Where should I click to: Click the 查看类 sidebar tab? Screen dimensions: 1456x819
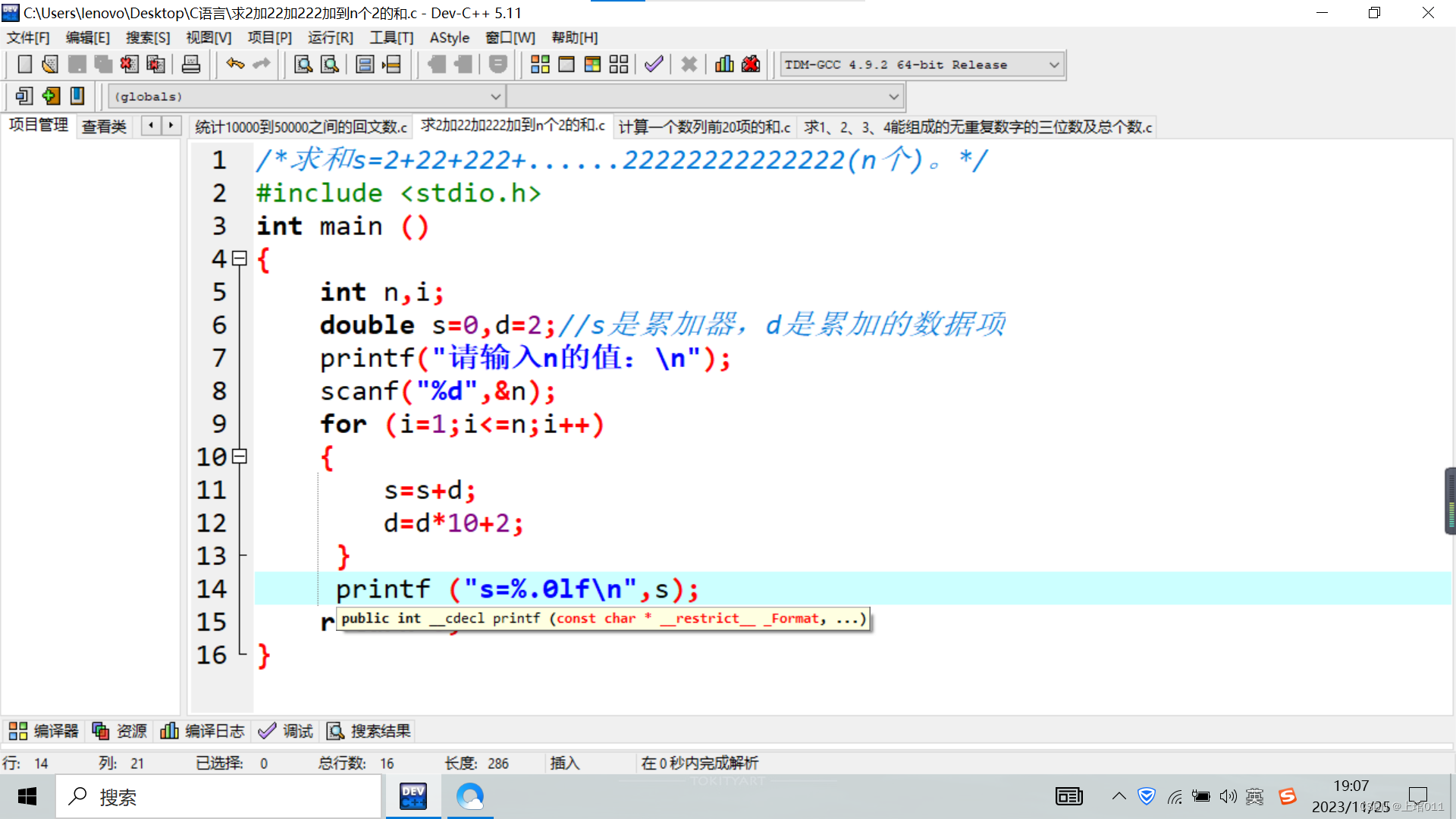[x=104, y=127]
